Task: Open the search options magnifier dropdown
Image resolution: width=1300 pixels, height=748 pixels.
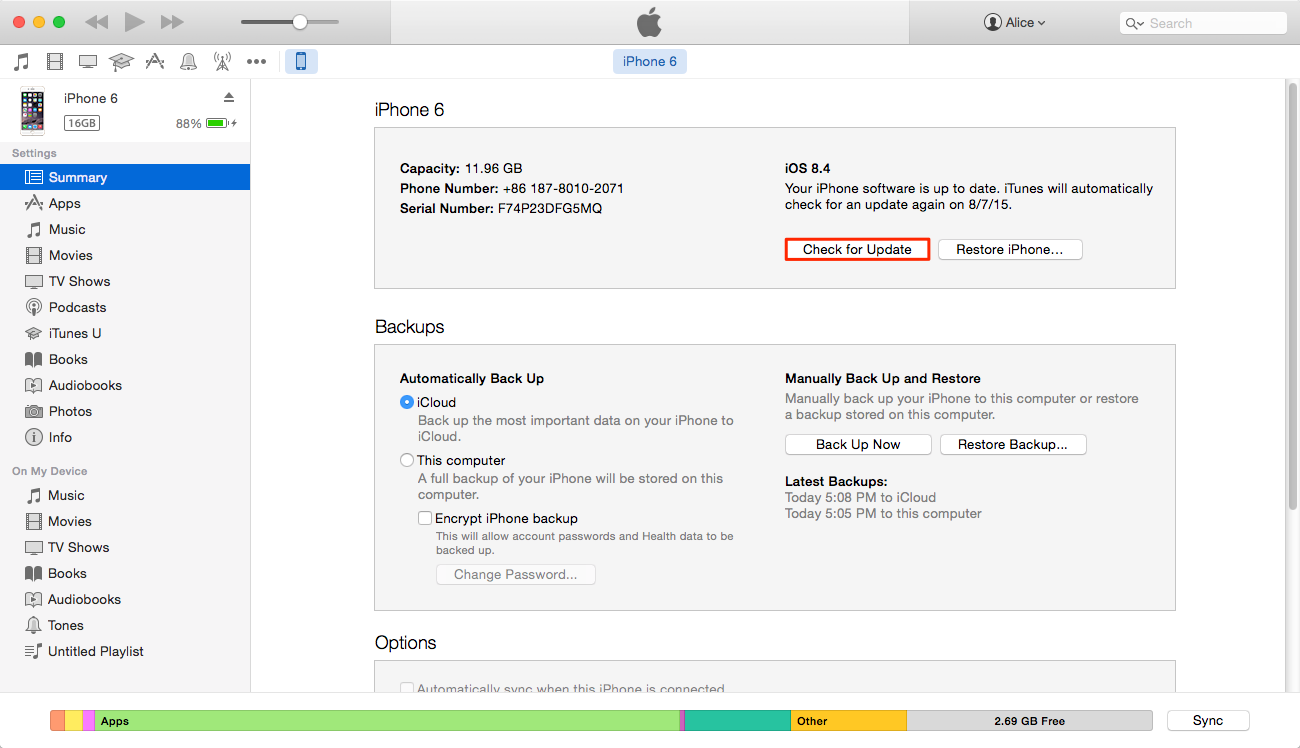Action: click(x=1135, y=24)
